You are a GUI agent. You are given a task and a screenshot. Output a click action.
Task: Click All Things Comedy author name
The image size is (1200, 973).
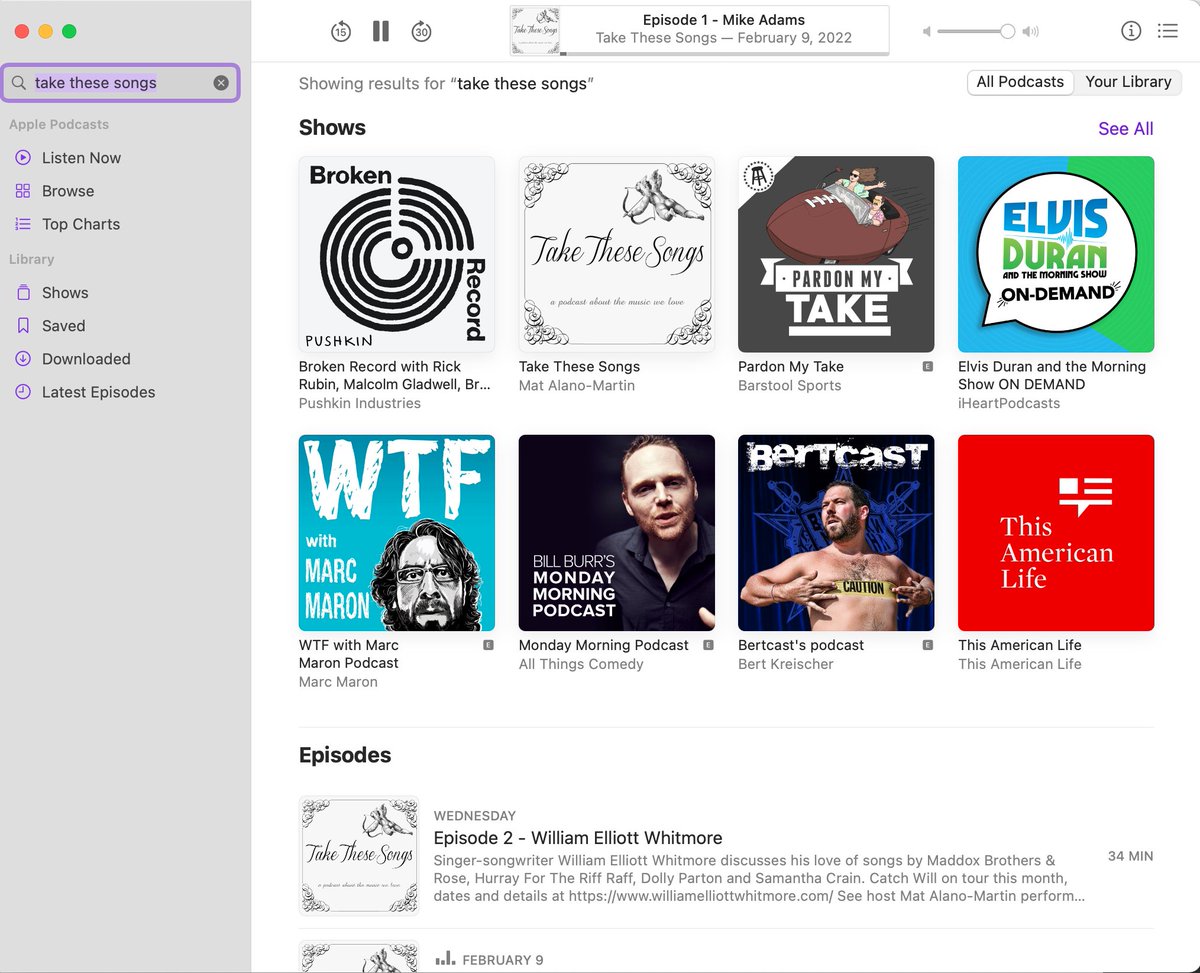click(581, 664)
